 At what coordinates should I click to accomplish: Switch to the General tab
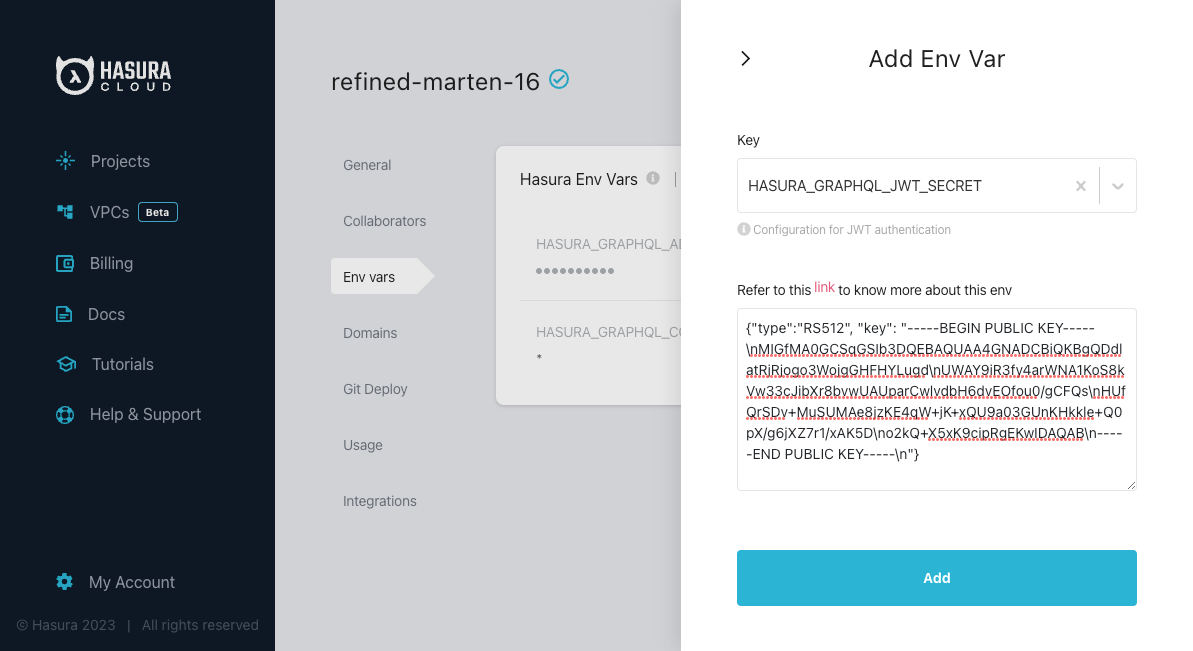click(367, 164)
